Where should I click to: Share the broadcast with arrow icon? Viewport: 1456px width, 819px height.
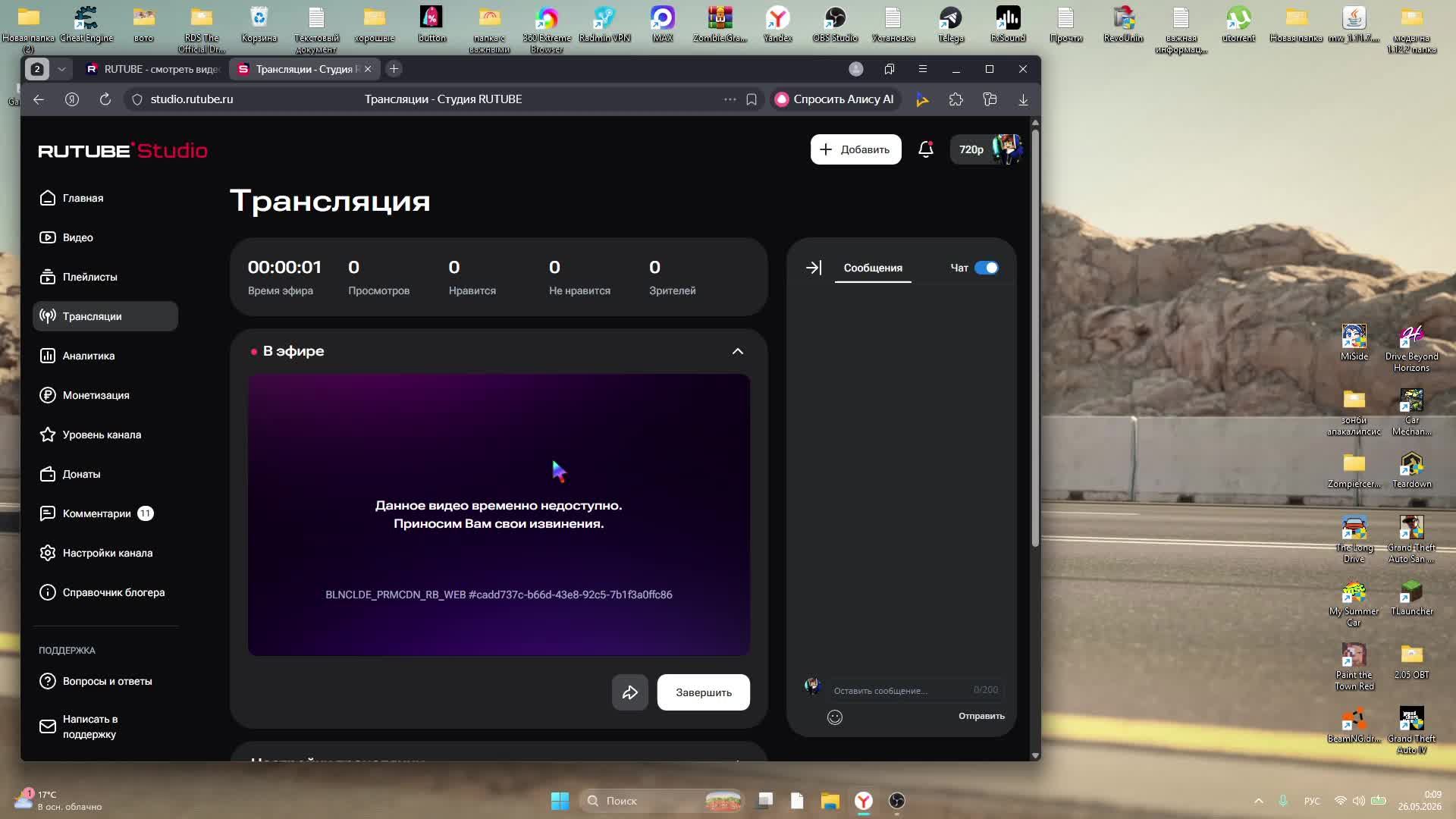click(629, 692)
